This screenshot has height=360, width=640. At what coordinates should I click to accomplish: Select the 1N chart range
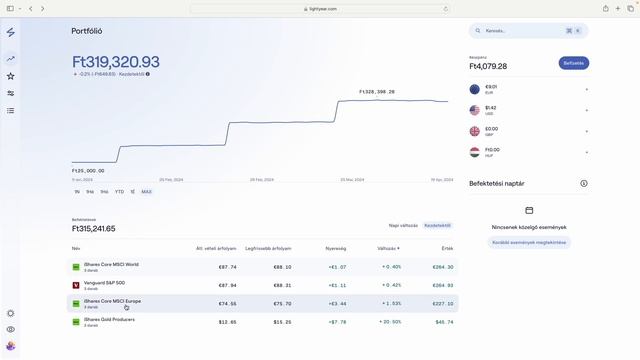click(x=77, y=192)
